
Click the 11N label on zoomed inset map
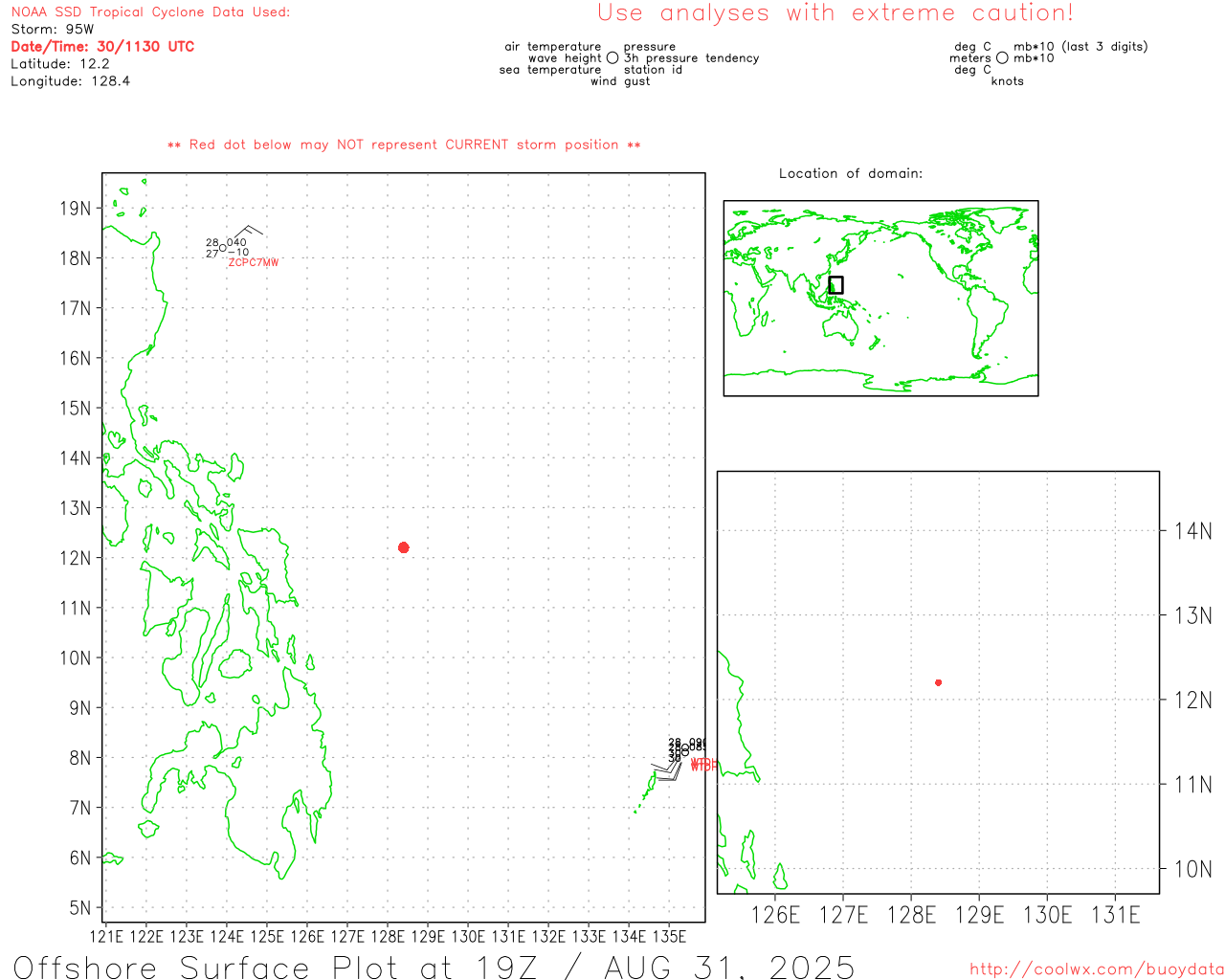[x=1193, y=785]
